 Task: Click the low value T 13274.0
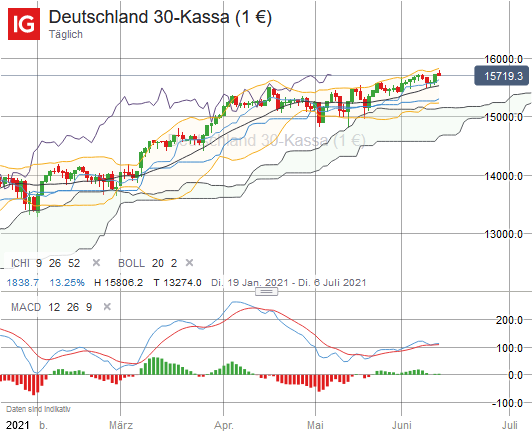click(177, 282)
